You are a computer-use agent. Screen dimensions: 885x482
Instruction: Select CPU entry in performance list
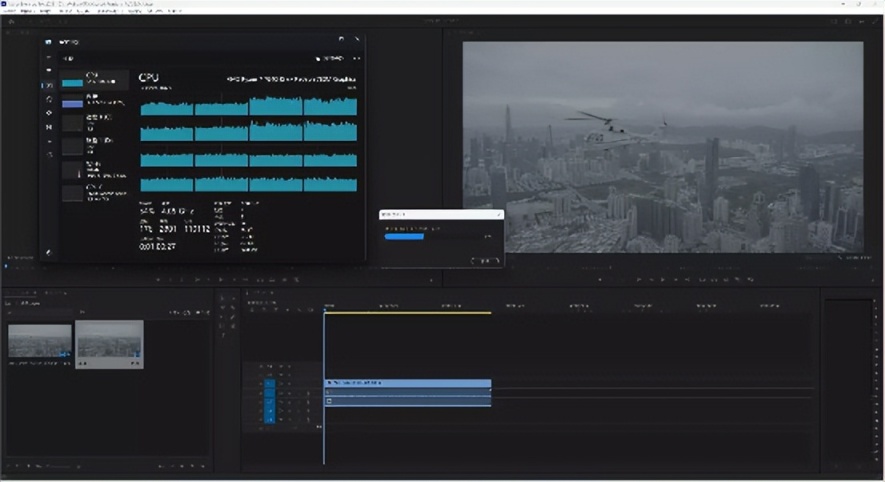click(94, 80)
